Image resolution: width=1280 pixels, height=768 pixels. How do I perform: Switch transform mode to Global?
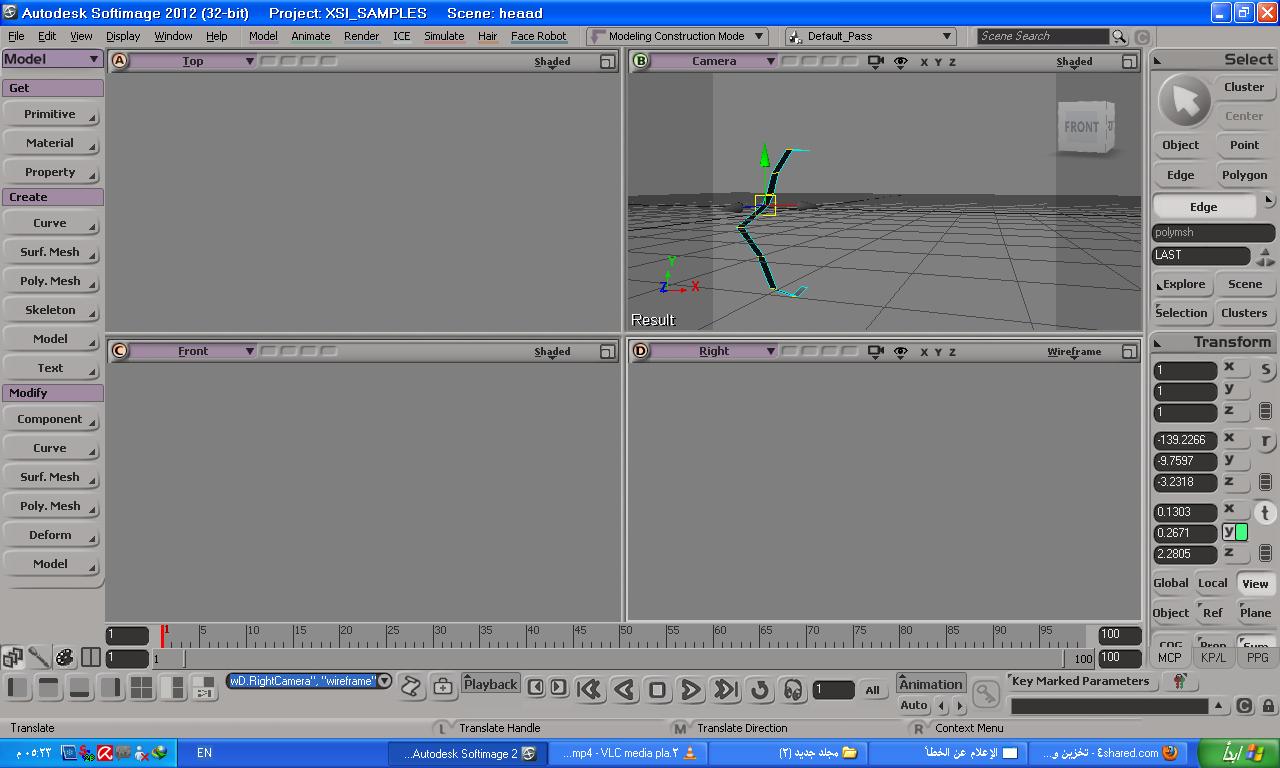(1171, 583)
